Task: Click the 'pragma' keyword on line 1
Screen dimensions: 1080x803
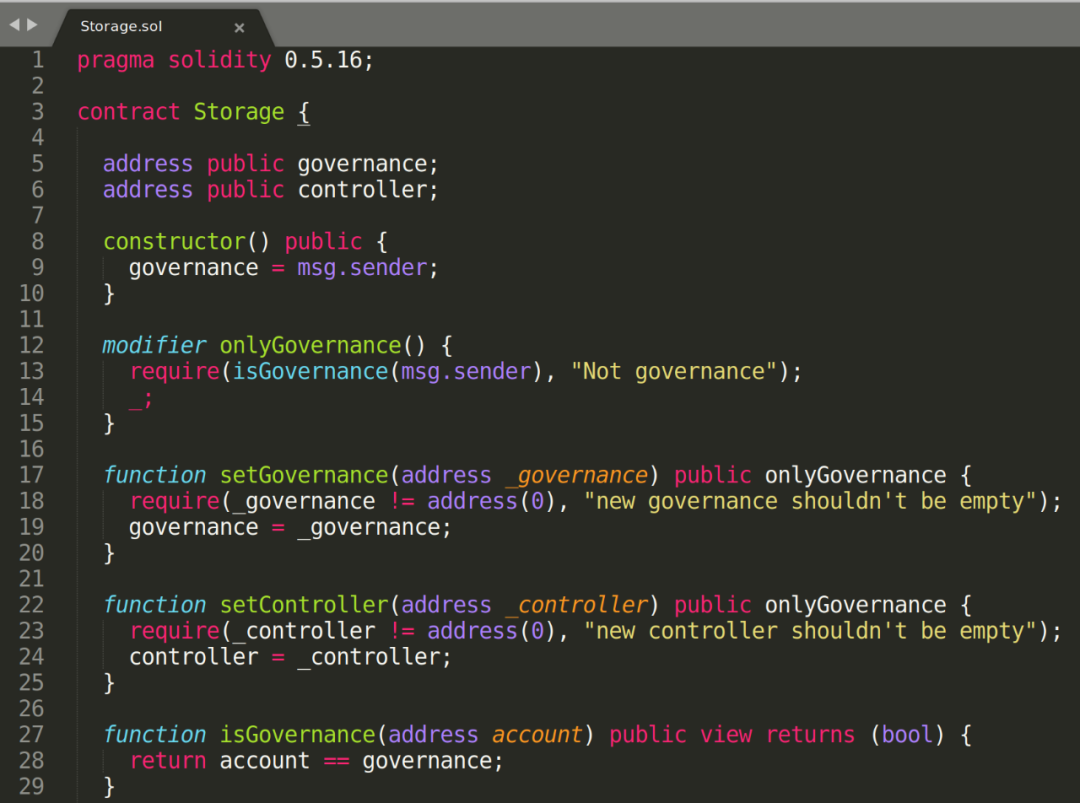Action: tap(116, 61)
